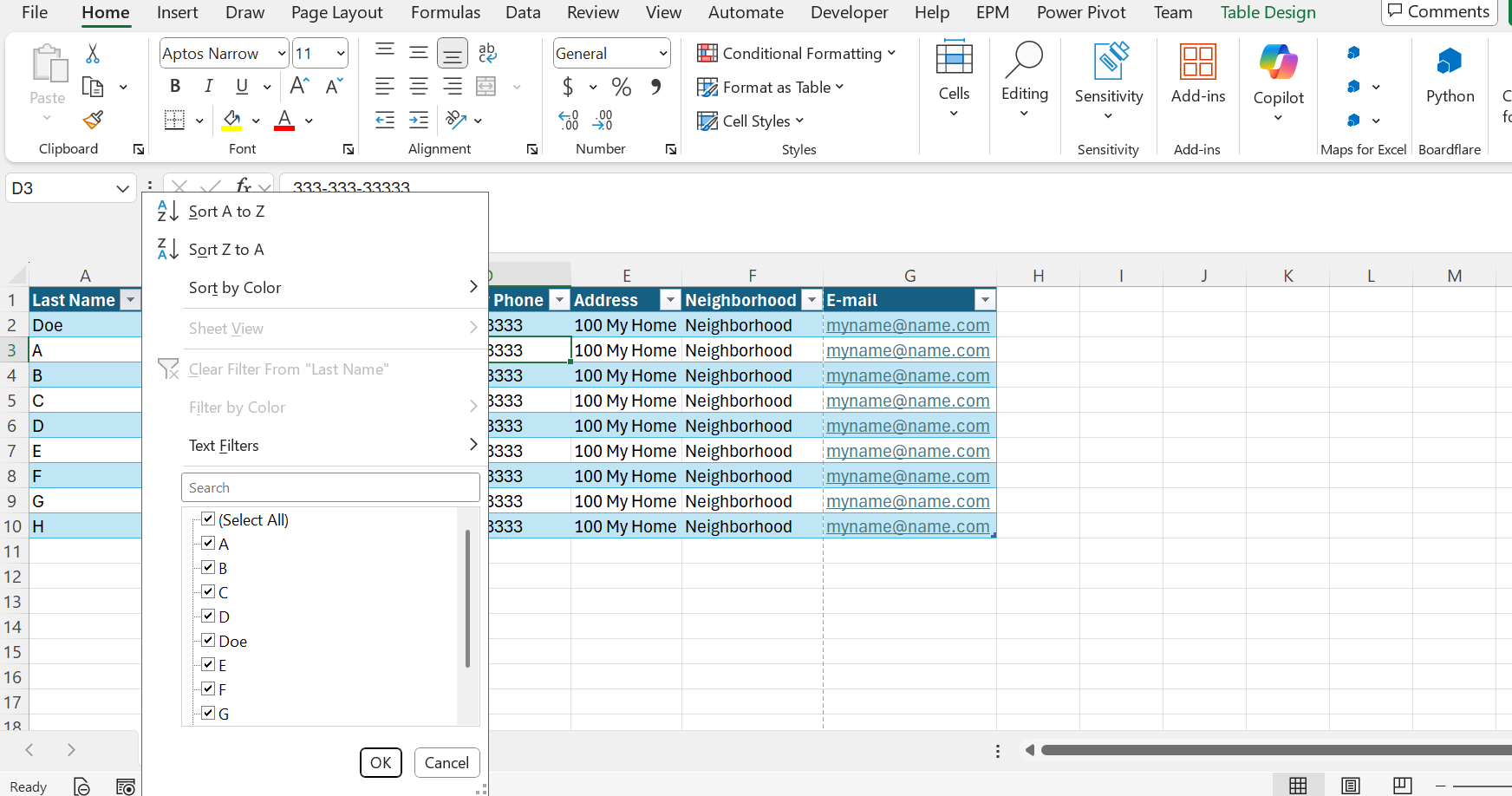
Task: Apply Italic formatting
Action: (x=208, y=86)
